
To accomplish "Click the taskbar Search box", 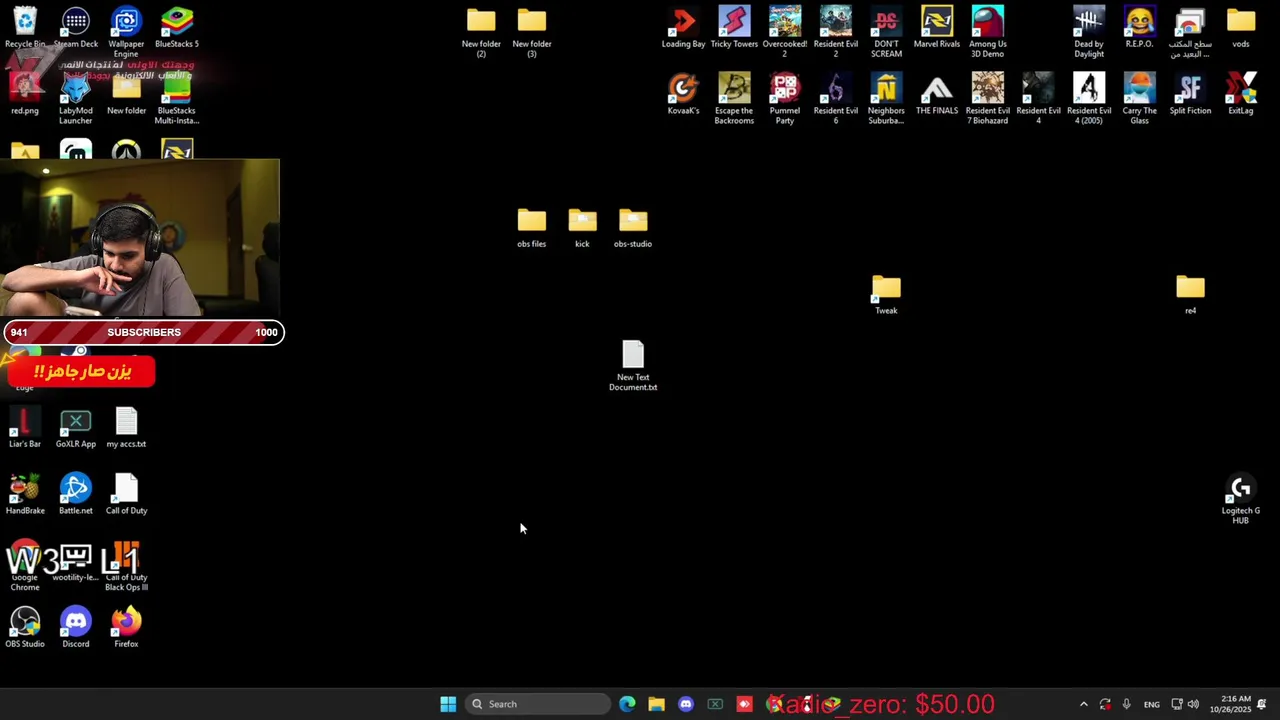I will point(538,704).
